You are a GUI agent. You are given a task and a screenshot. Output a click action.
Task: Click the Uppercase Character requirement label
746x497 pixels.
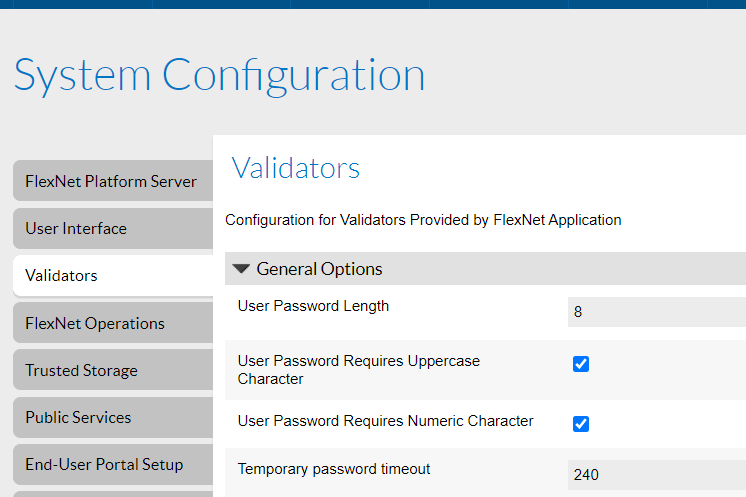(x=359, y=370)
